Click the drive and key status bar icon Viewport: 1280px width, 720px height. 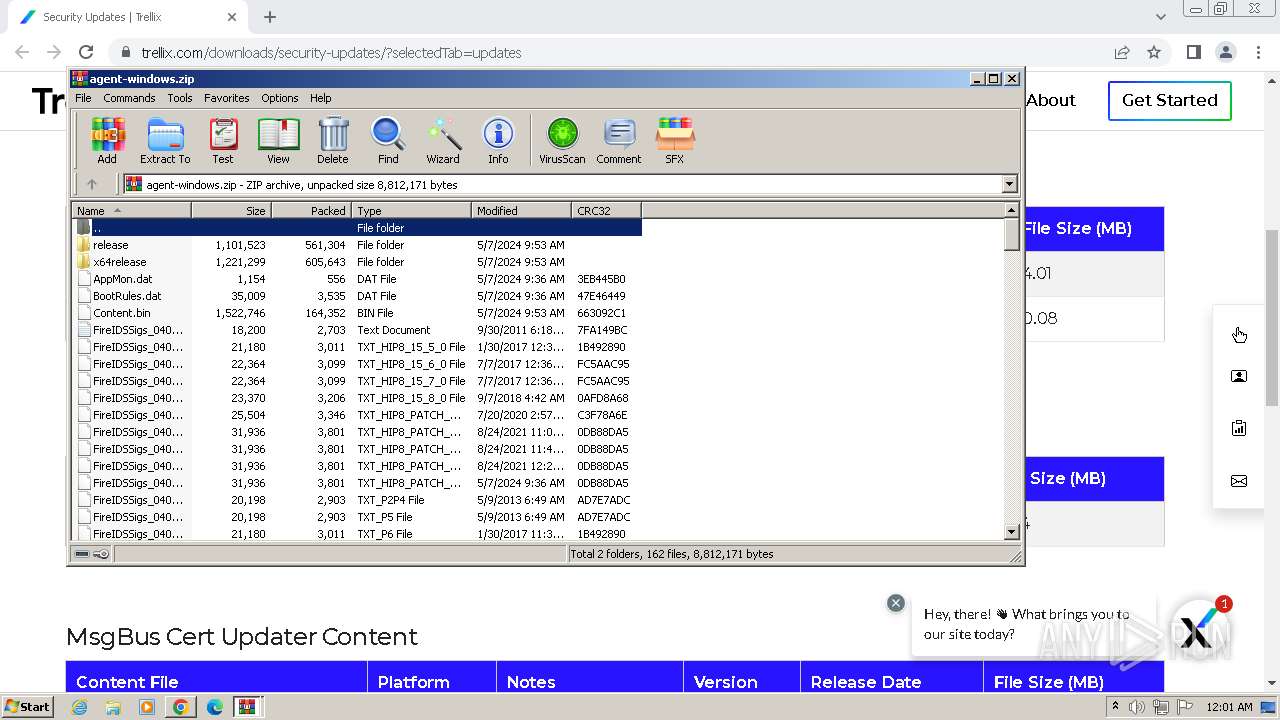[91, 554]
